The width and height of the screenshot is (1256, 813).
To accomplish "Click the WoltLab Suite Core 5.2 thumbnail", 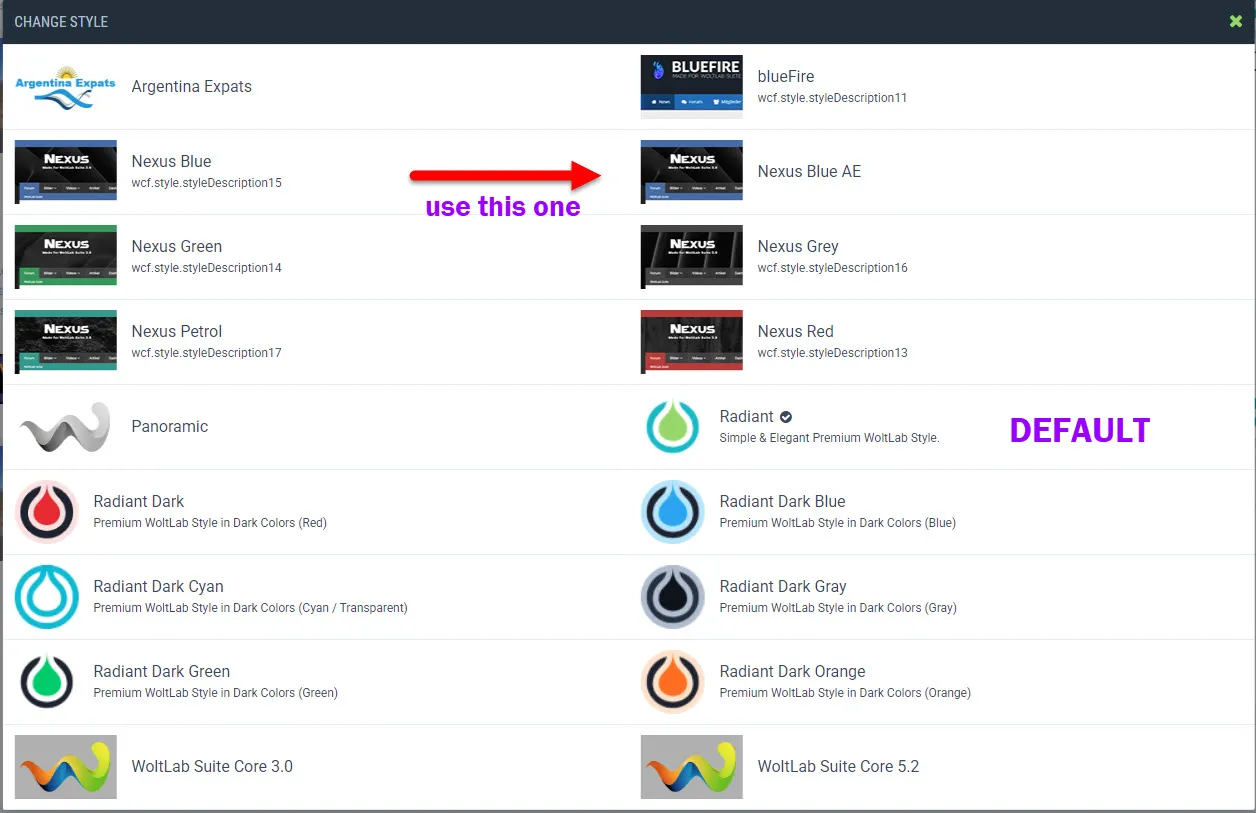I will click(x=691, y=767).
